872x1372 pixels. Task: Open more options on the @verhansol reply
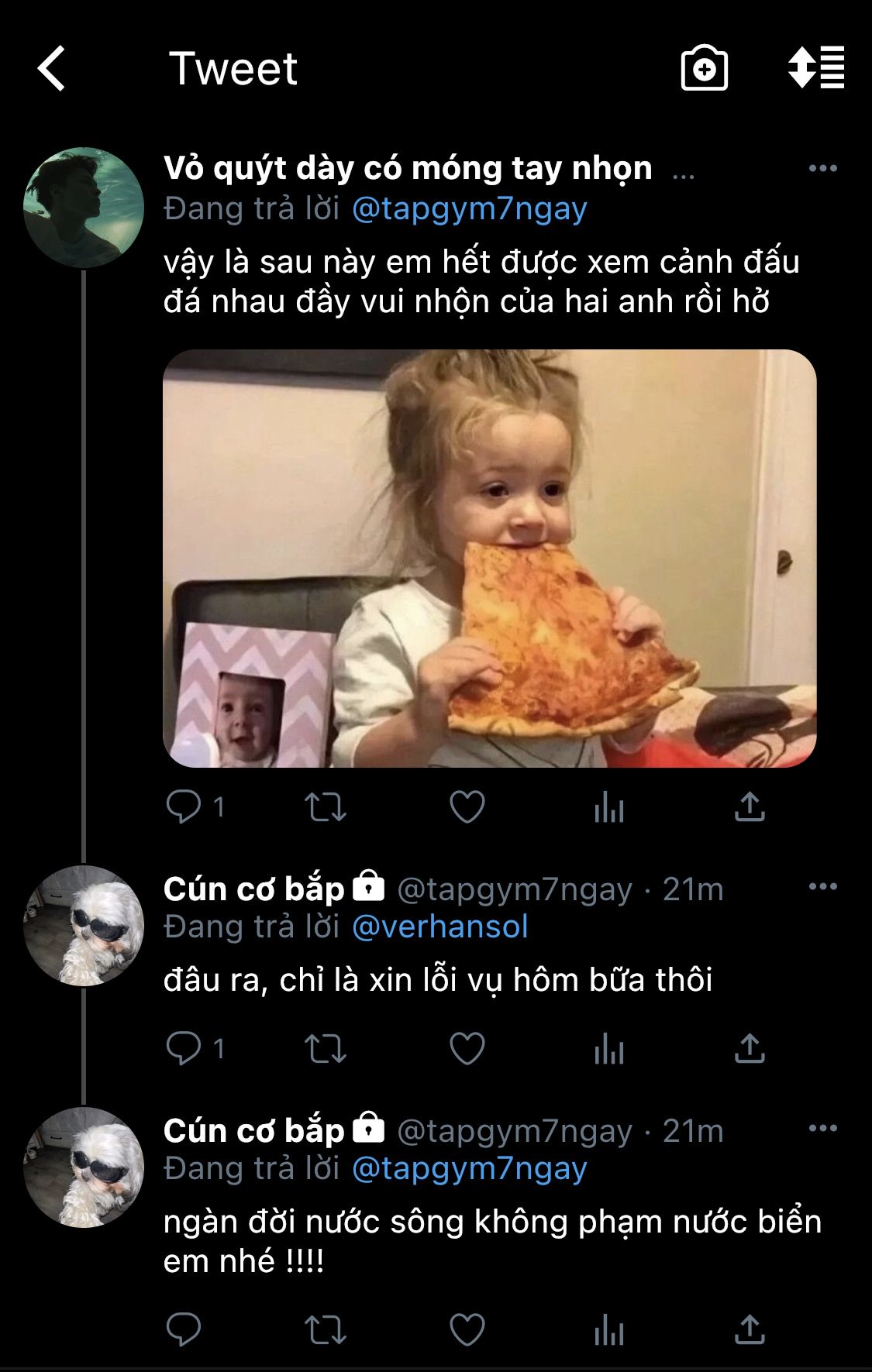coord(822,886)
